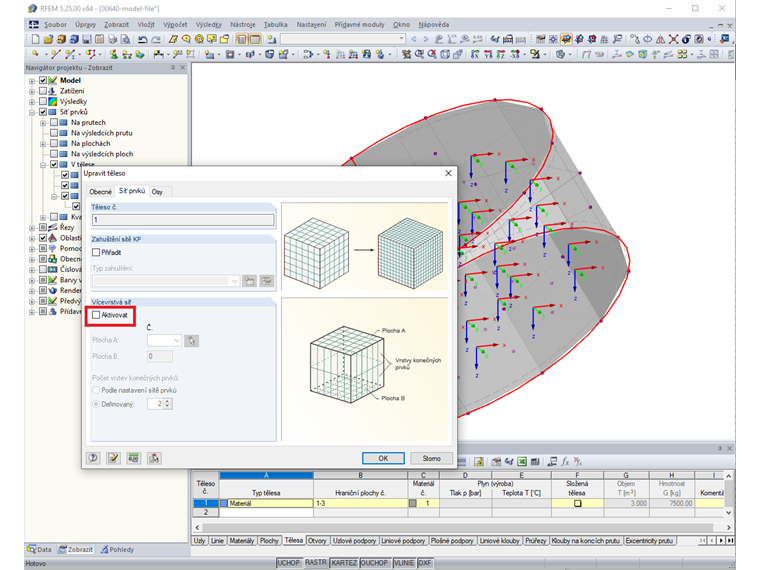Click the isometric view cube icon
Image resolution: width=760 pixels, height=570 pixels.
tap(445, 54)
